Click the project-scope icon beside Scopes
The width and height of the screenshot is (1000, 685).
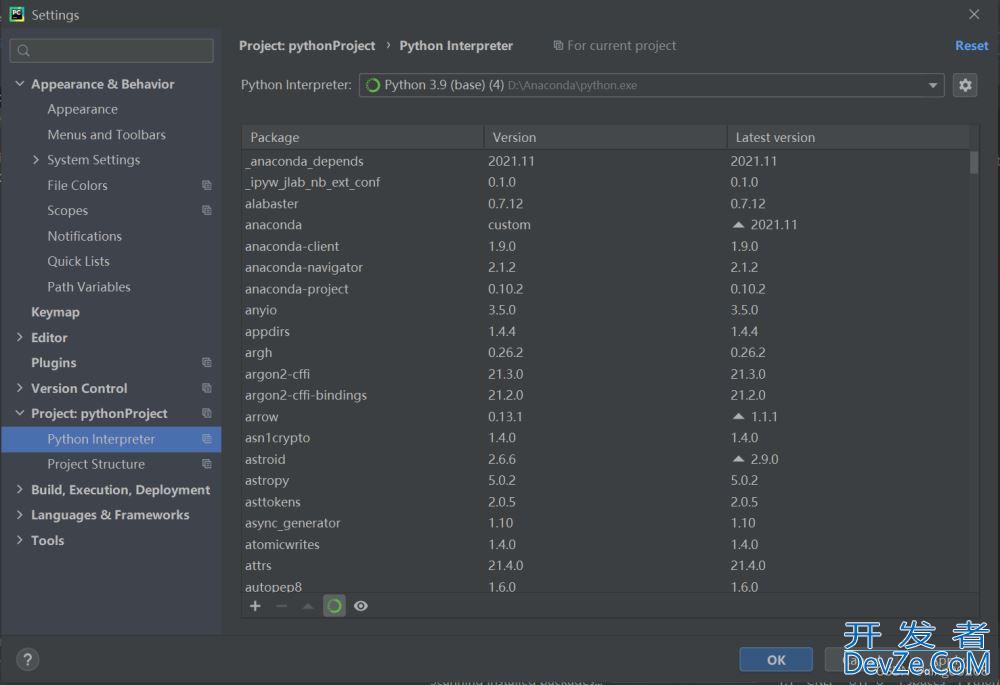click(x=207, y=210)
